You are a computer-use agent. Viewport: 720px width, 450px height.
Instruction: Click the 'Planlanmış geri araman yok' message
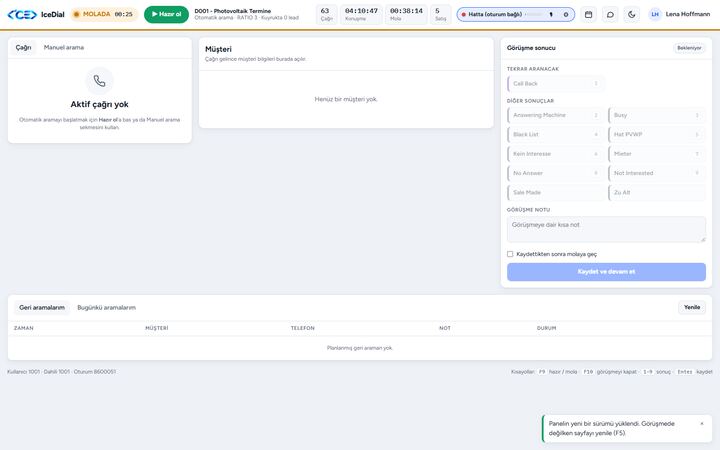(x=360, y=348)
